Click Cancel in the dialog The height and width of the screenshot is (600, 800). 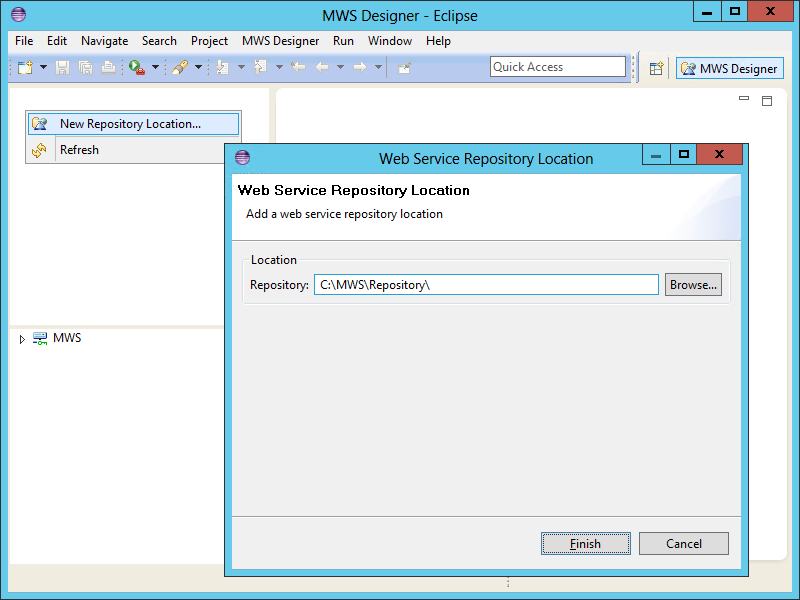[683, 544]
